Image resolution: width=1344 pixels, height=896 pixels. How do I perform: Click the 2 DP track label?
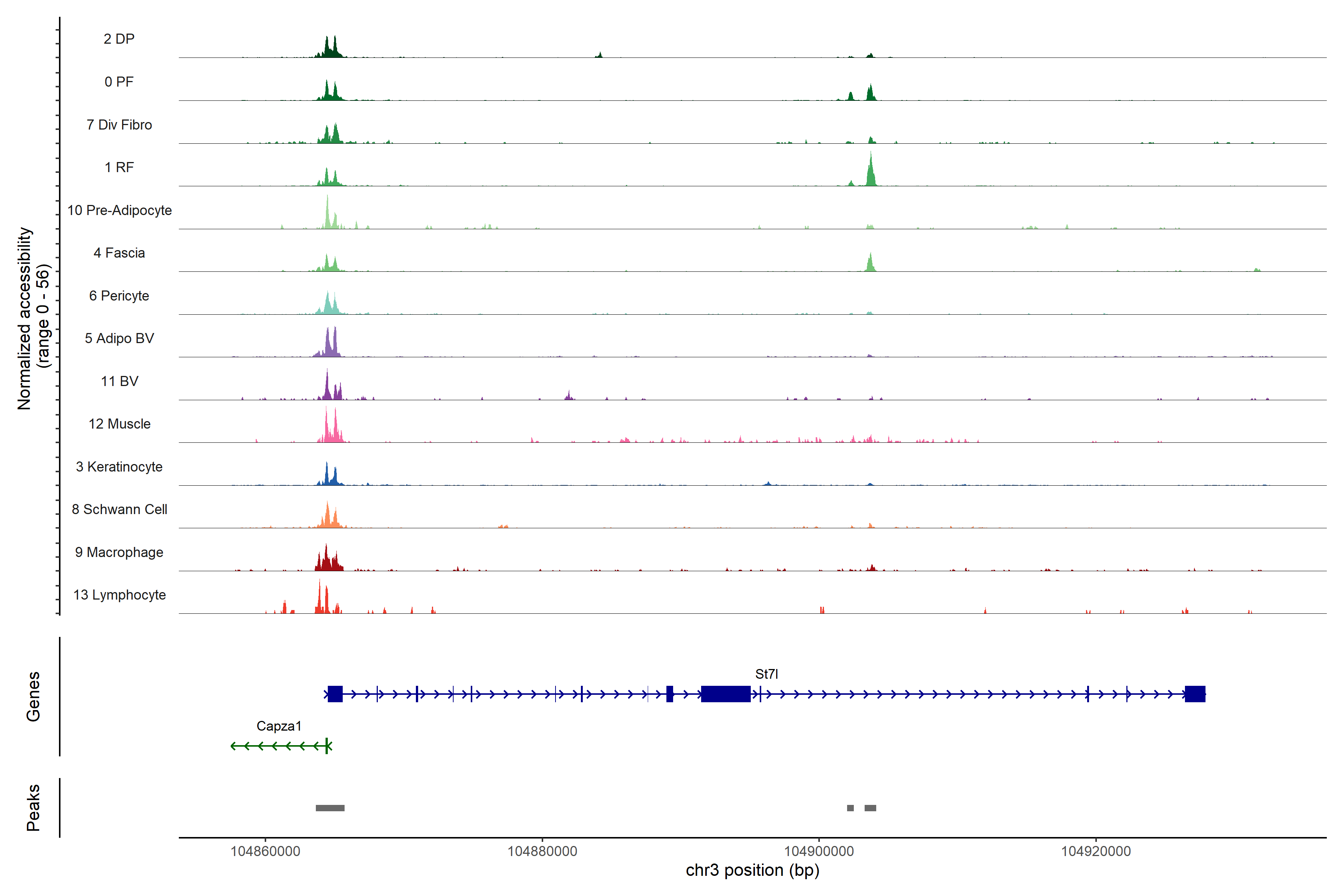tap(119, 39)
